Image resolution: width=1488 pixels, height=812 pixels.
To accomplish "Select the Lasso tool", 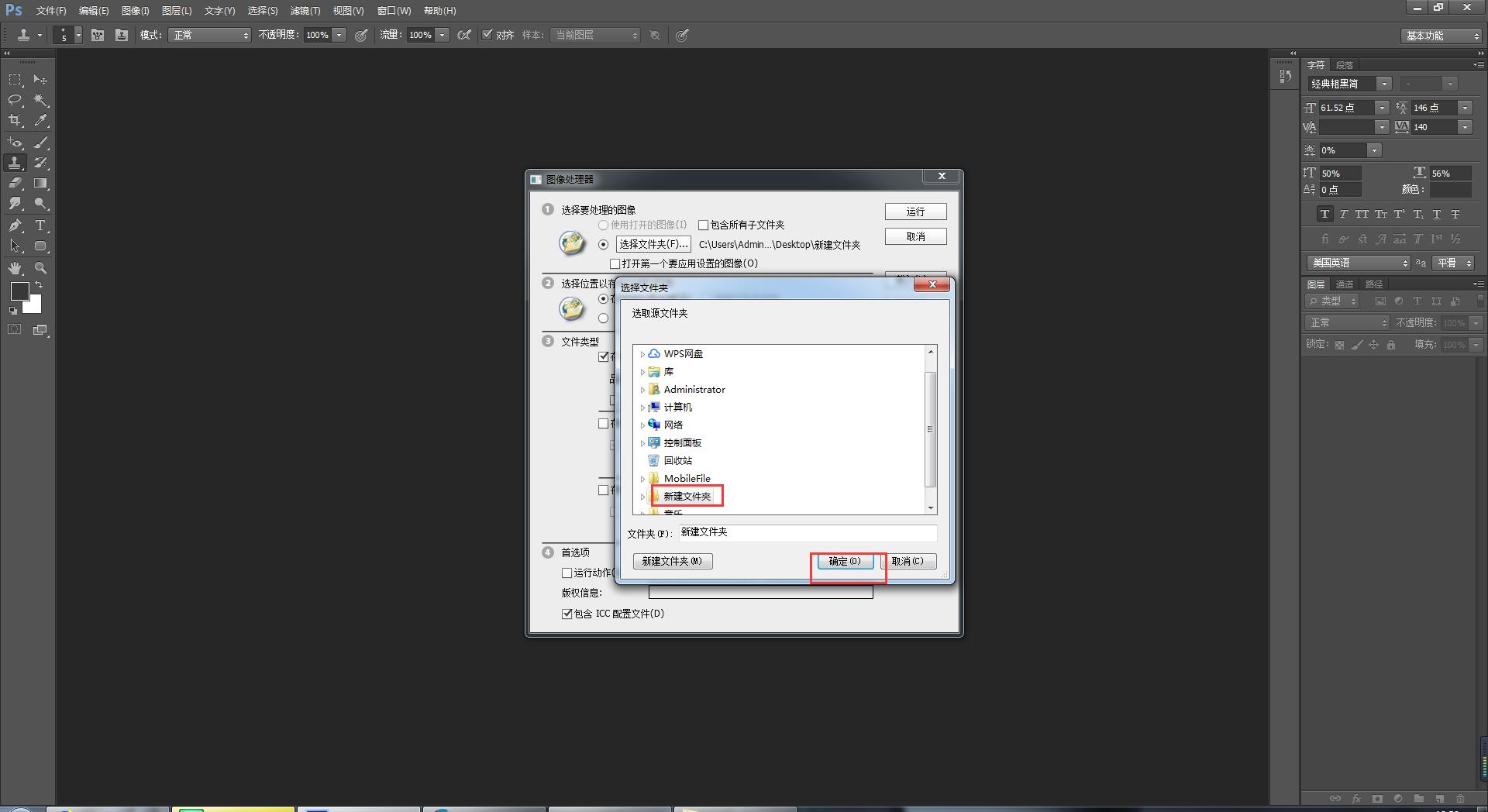I will tap(15, 100).
